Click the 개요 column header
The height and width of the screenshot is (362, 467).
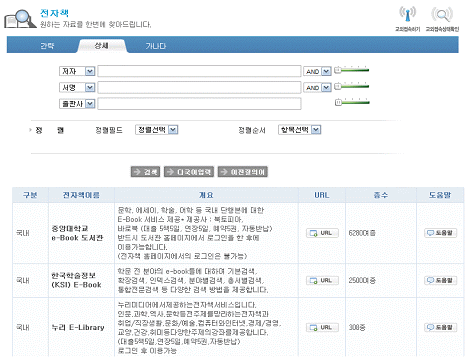coord(206,195)
